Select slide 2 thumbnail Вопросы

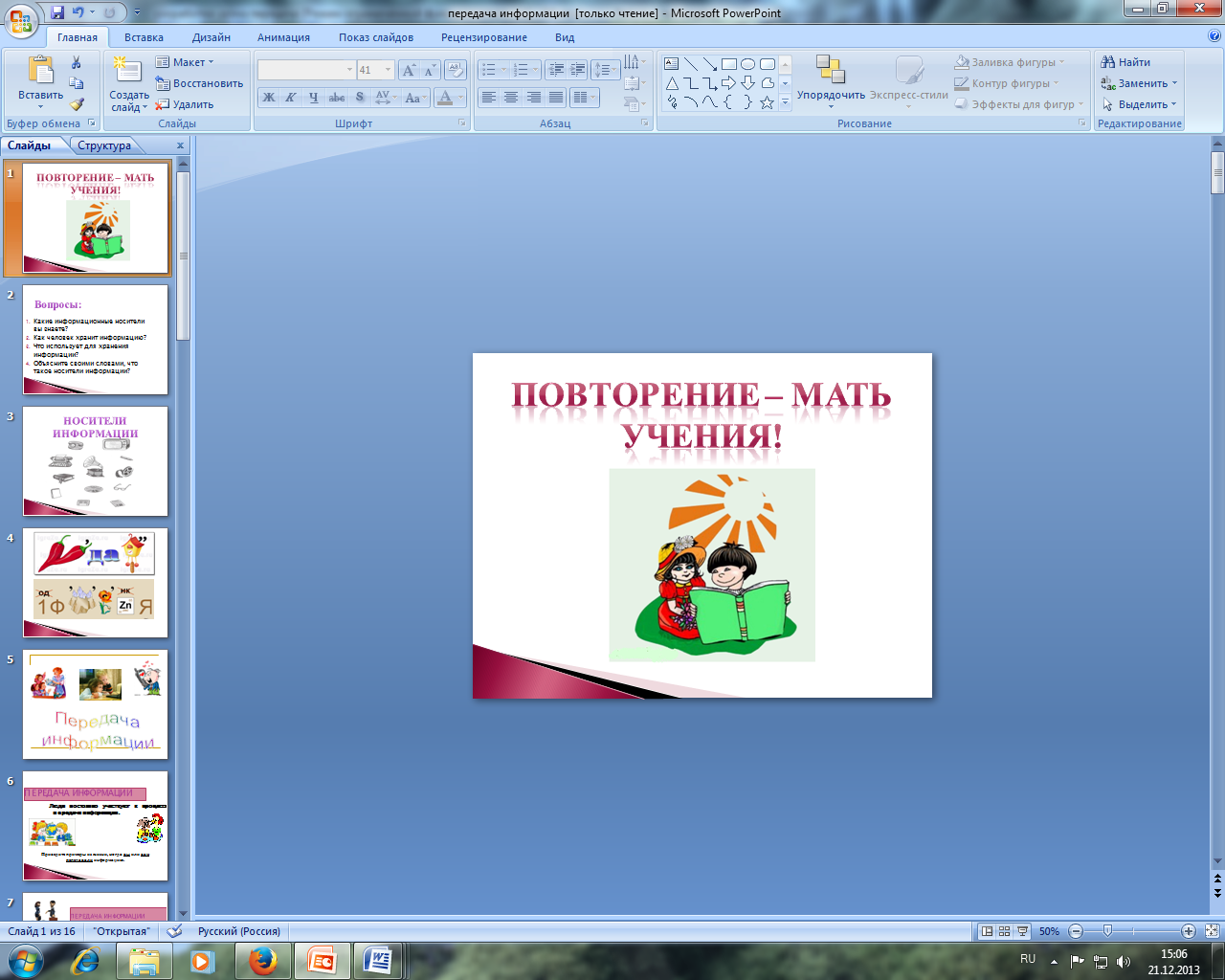(95, 340)
